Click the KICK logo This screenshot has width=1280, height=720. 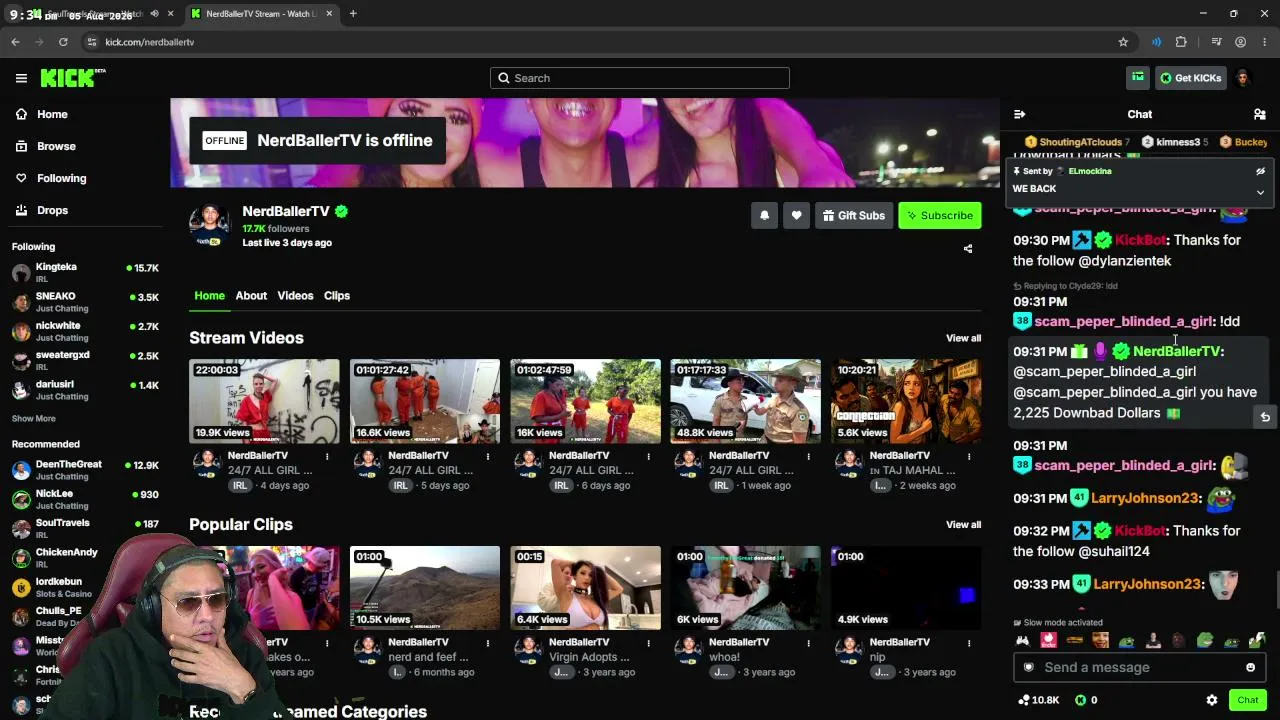(x=72, y=78)
